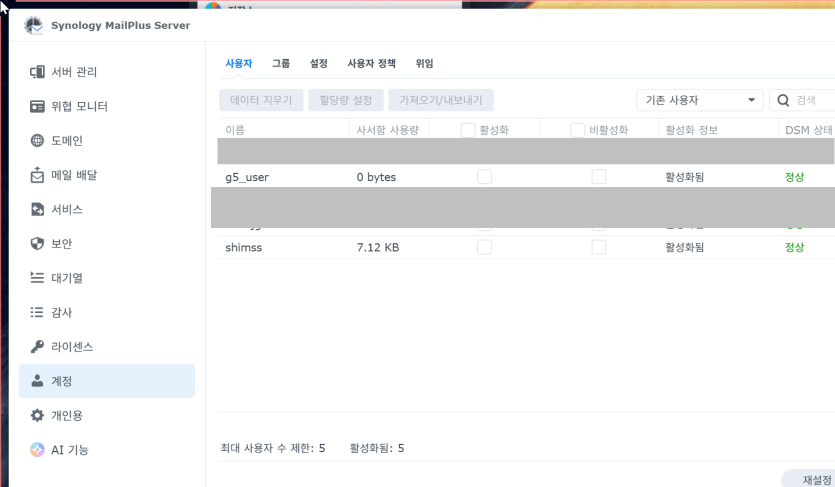Click the service icon in sidebar
This screenshot has height=487, width=835.
coord(37,209)
